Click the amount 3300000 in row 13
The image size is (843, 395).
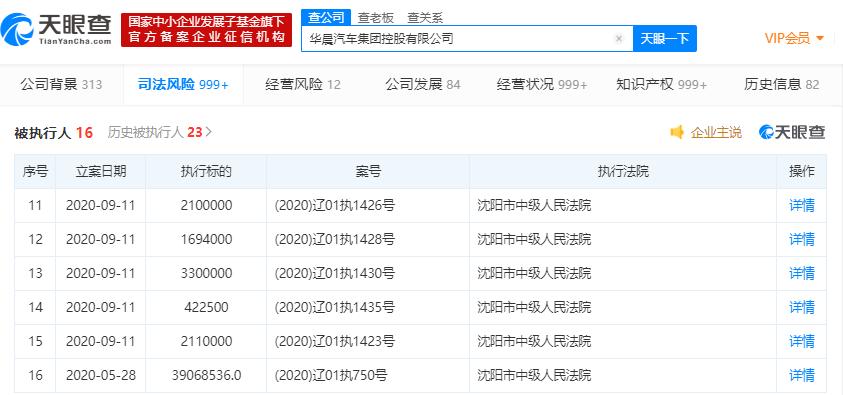click(206, 273)
